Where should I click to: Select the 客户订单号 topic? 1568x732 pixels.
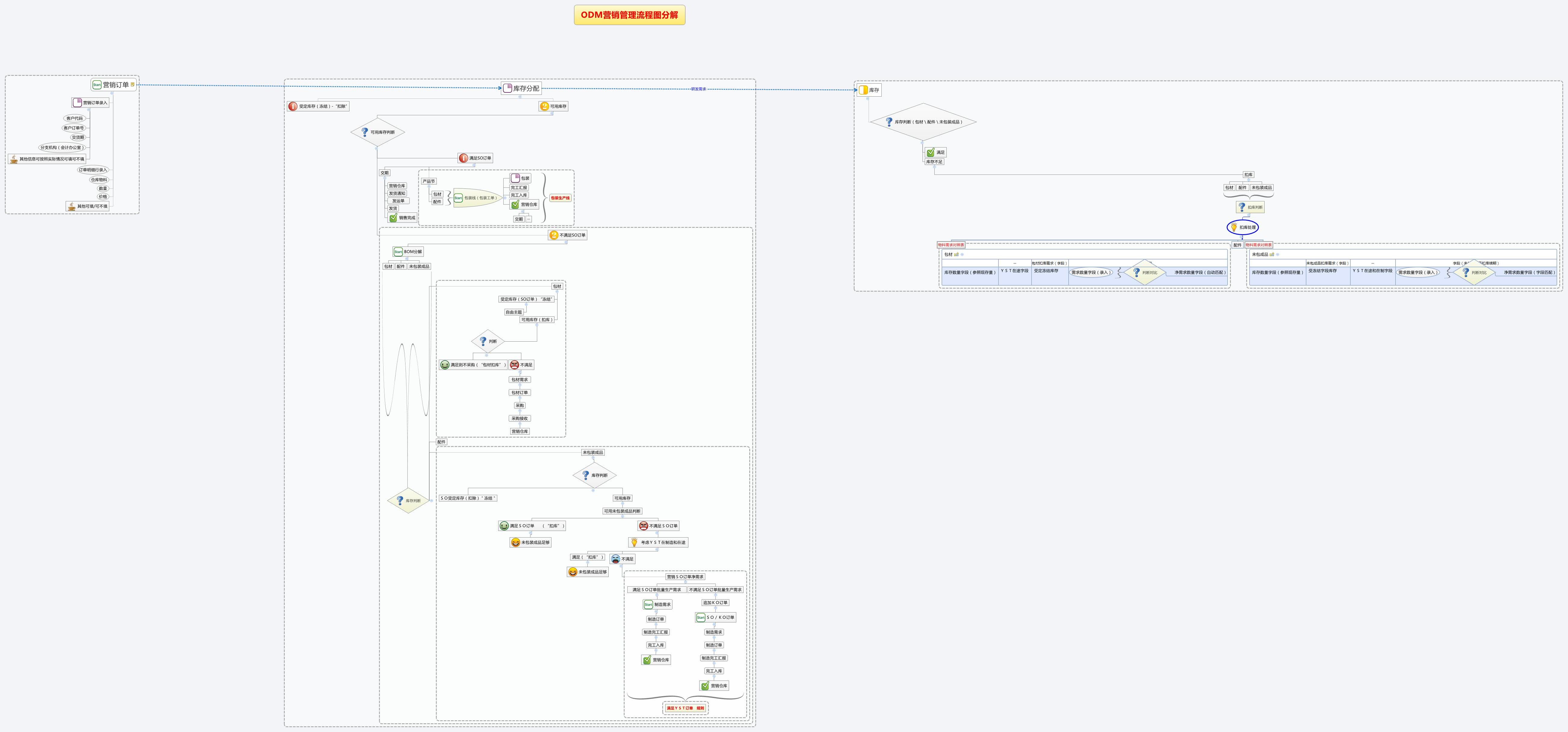74,128
